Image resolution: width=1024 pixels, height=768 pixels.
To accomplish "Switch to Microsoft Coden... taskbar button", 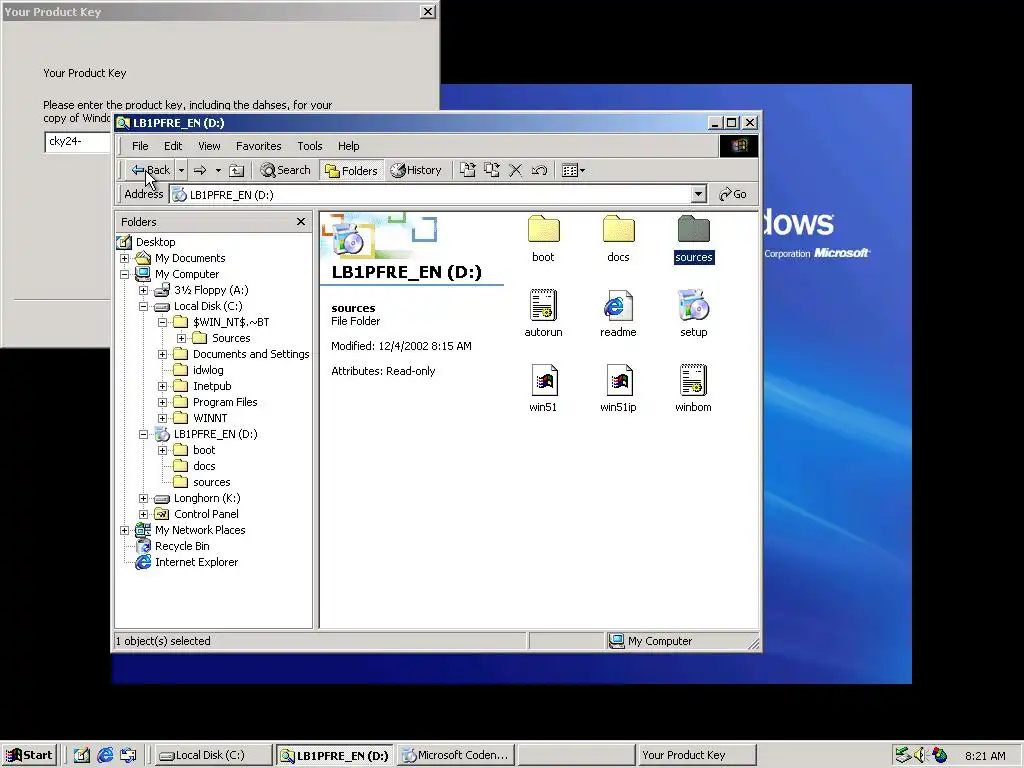I will 456,756.
